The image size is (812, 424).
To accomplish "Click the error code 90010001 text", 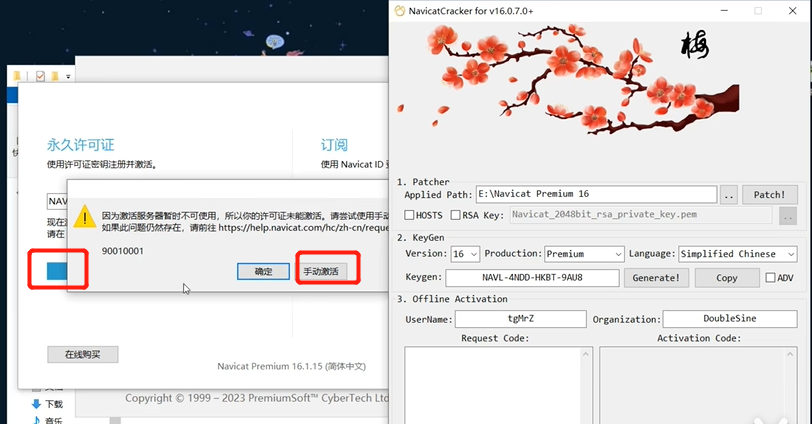I will click(x=123, y=251).
